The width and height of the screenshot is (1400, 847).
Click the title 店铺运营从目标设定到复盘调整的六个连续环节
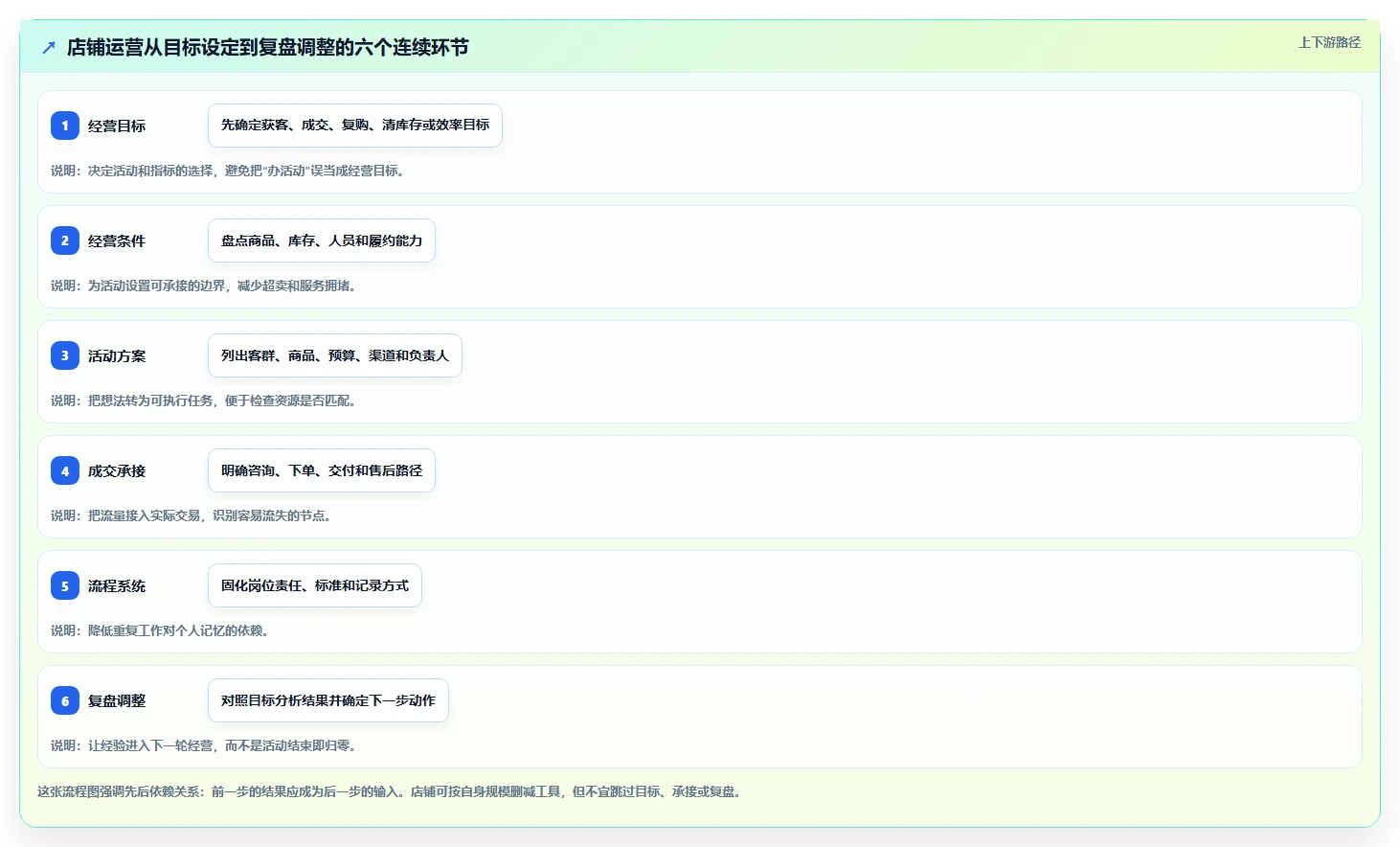click(x=267, y=47)
